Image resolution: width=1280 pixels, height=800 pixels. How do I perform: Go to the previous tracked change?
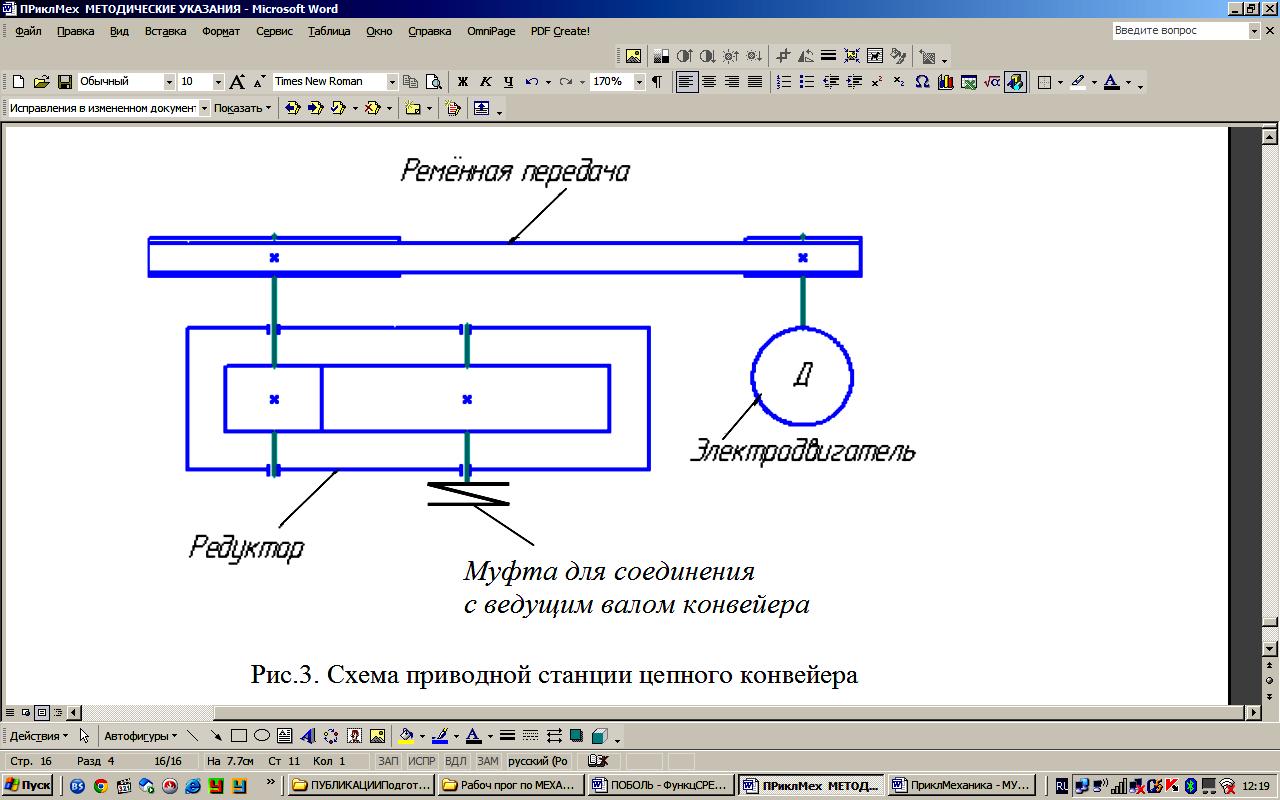pyautogui.click(x=293, y=108)
